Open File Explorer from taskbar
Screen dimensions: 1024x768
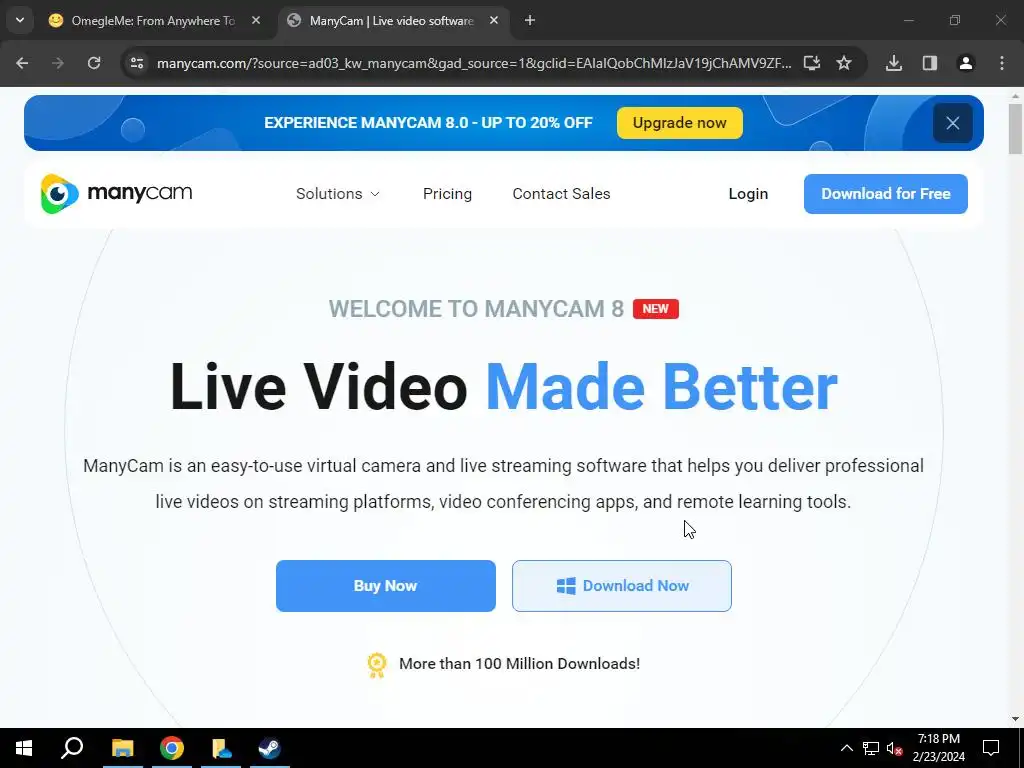tap(122, 748)
